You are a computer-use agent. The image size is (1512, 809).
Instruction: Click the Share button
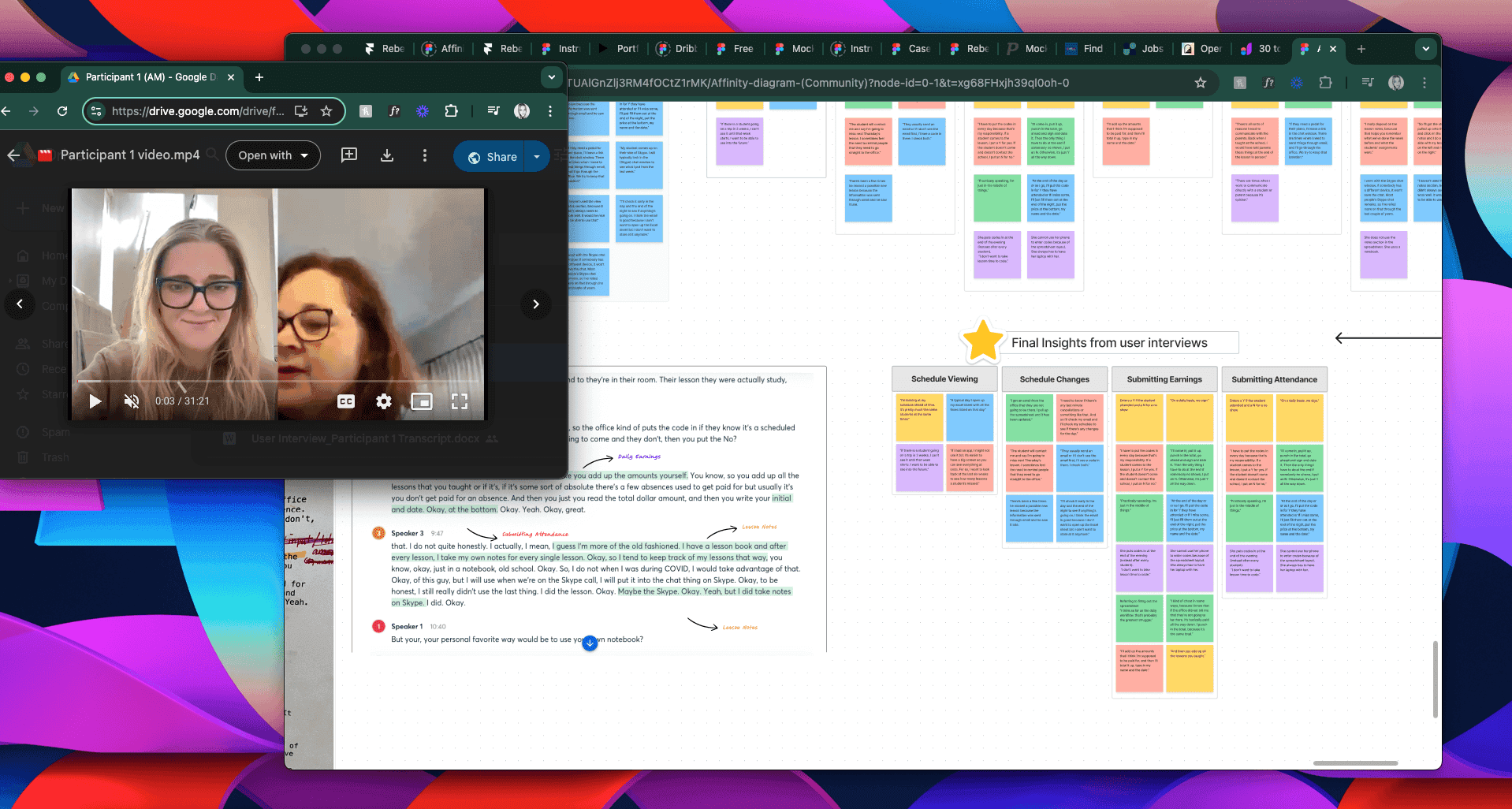pos(490,156)
